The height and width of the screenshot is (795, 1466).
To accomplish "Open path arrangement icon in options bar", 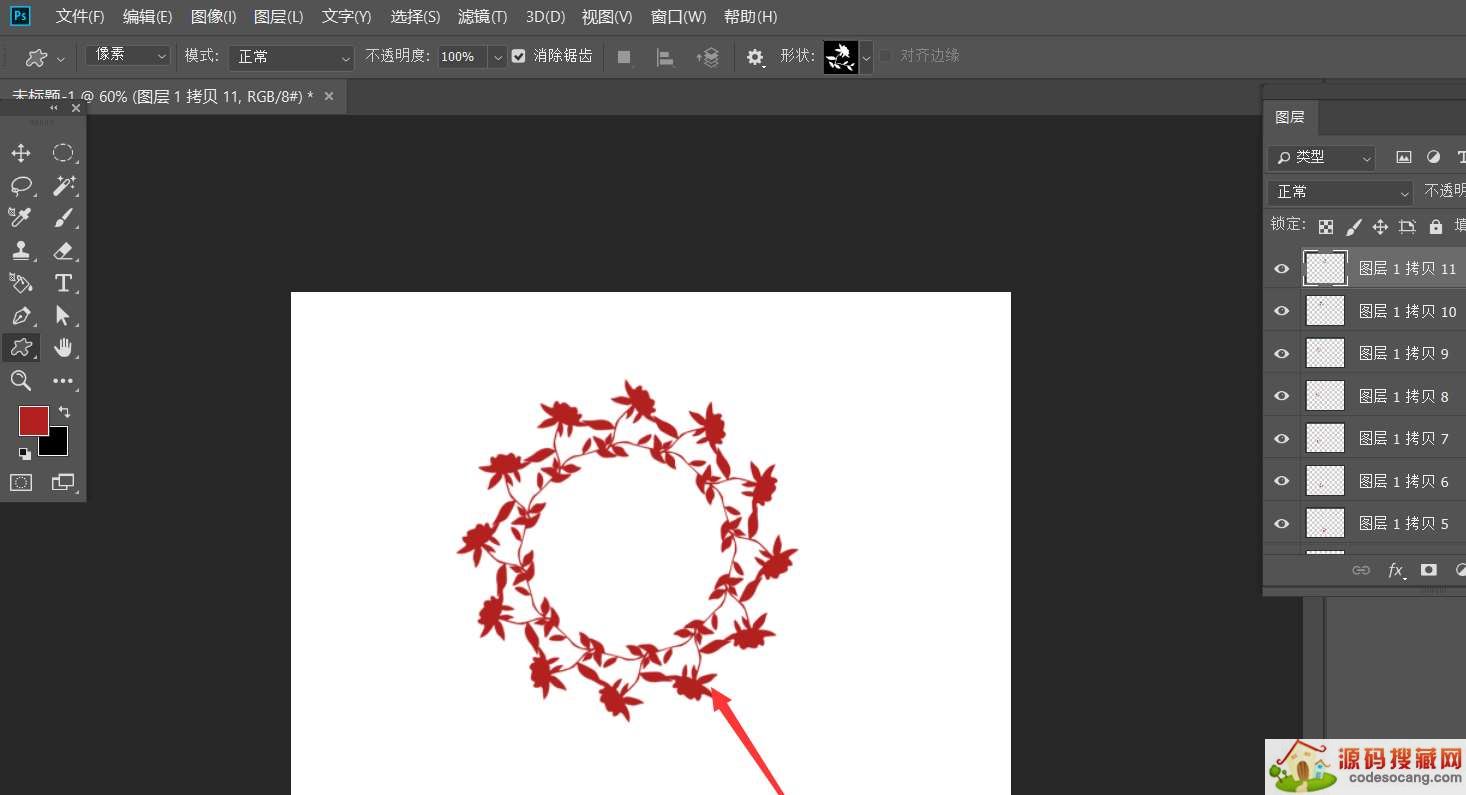I will coord(708,58).
